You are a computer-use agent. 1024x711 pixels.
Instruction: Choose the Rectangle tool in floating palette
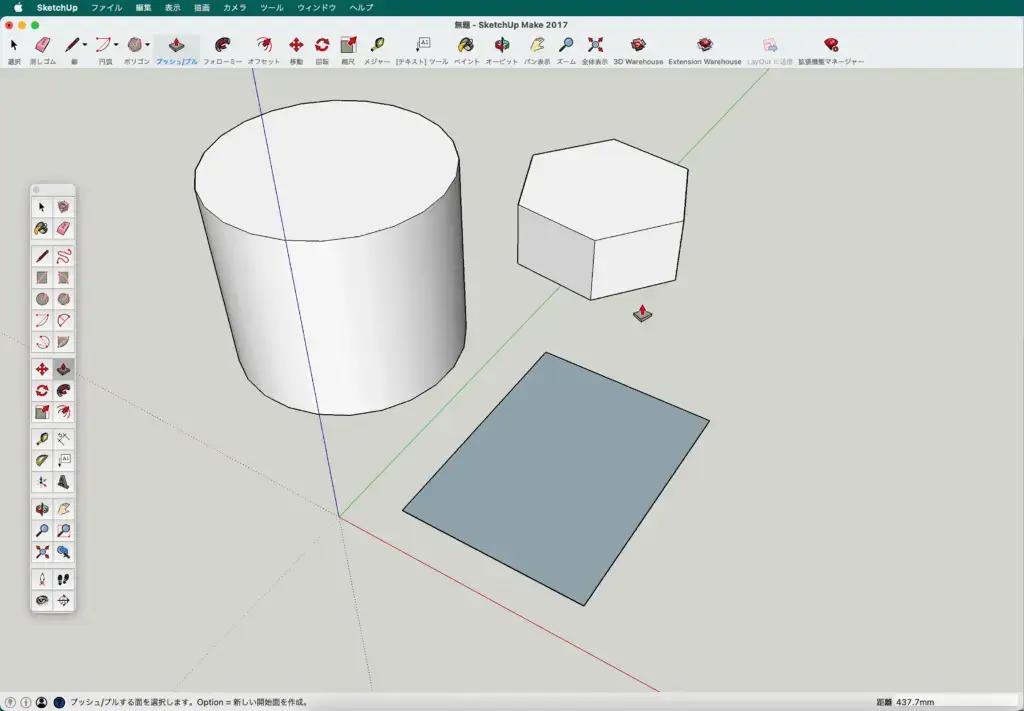click(42, 277)
